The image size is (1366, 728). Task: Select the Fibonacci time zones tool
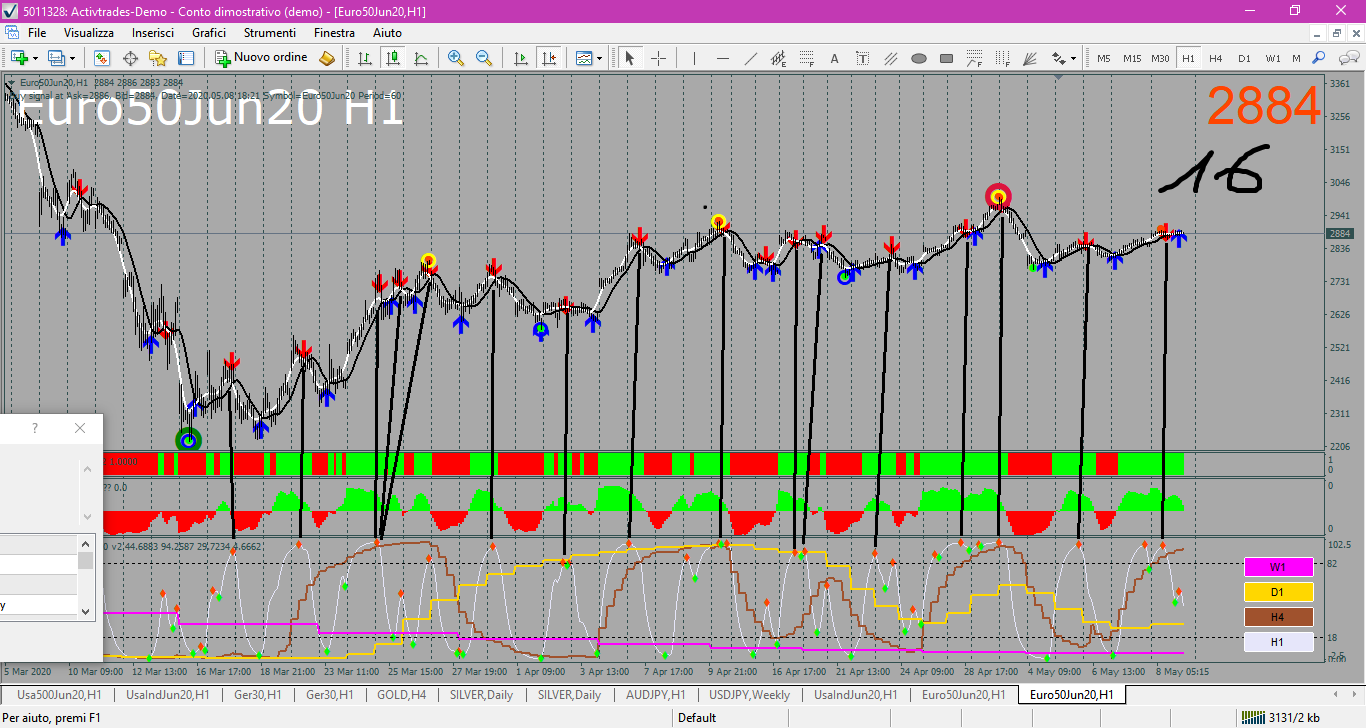(1002, 58)
